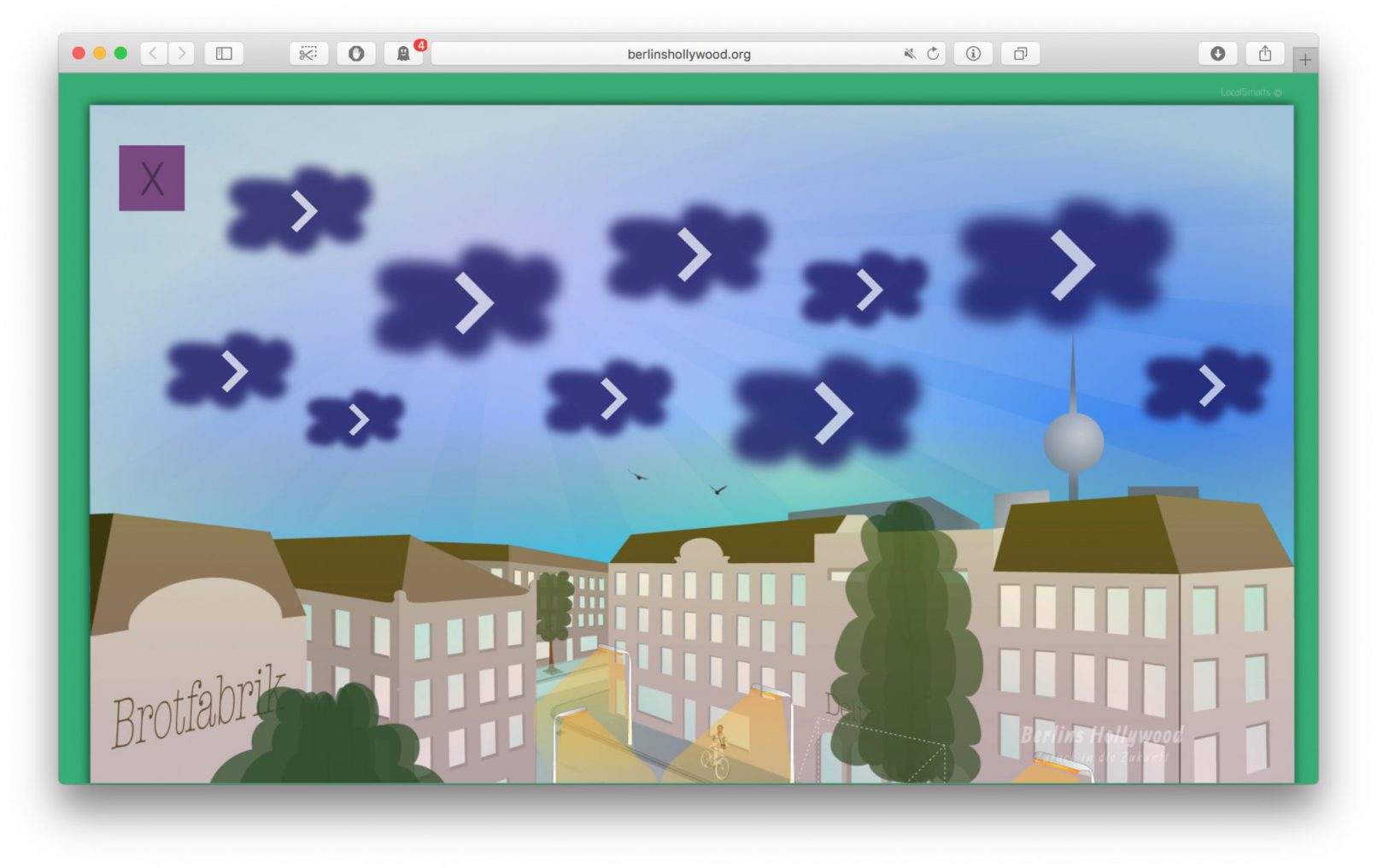The image size is (1377, 868).
Task: Click the berlinshollywood.org address field
Action: 688,54
